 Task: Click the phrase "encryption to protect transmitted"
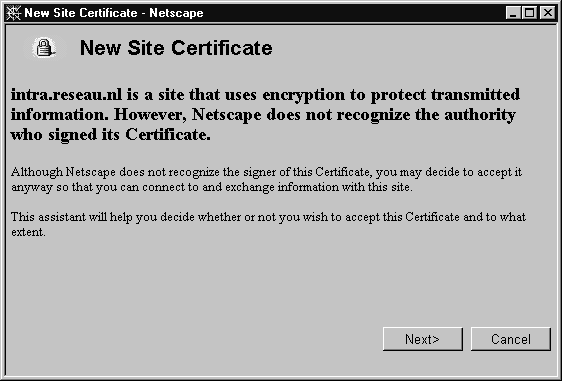pos(391,95)
